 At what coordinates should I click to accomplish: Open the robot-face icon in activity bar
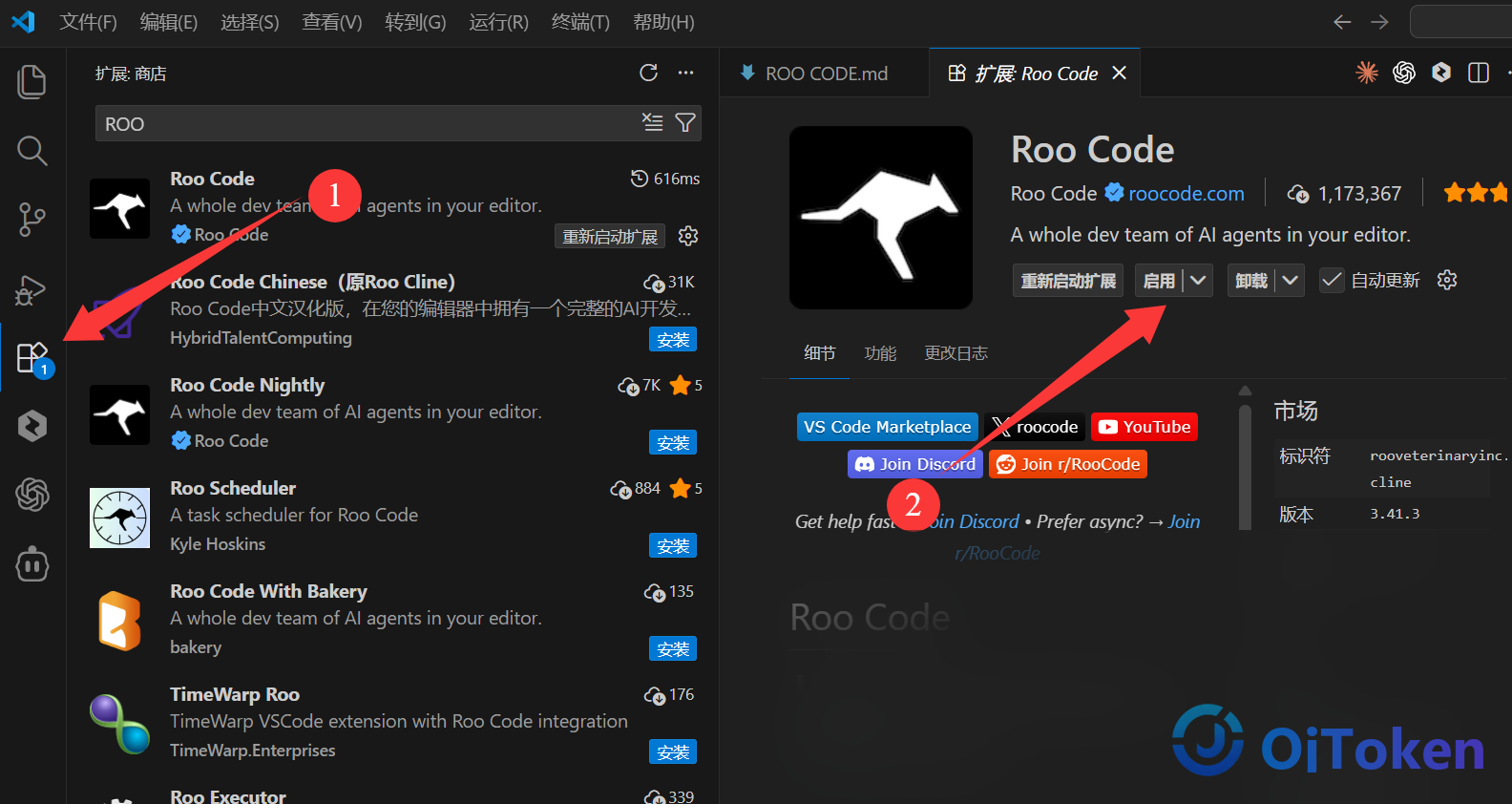[32, 564]
